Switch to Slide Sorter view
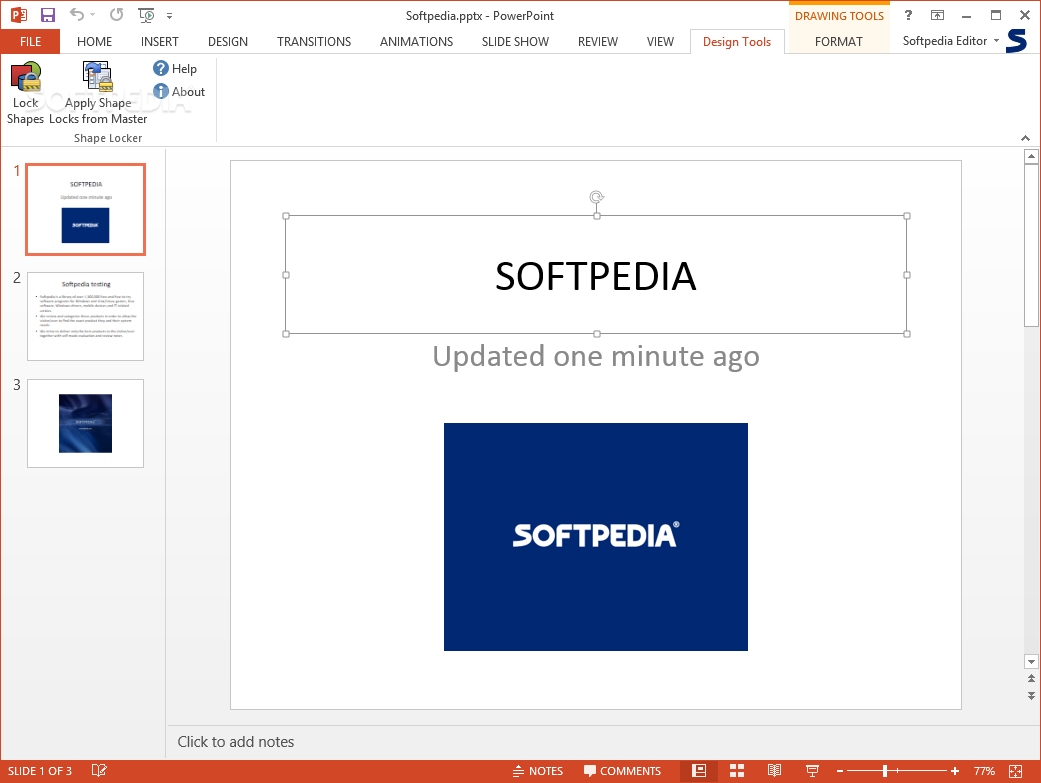This screenshot has height=783, width=1041. [737, 771]
